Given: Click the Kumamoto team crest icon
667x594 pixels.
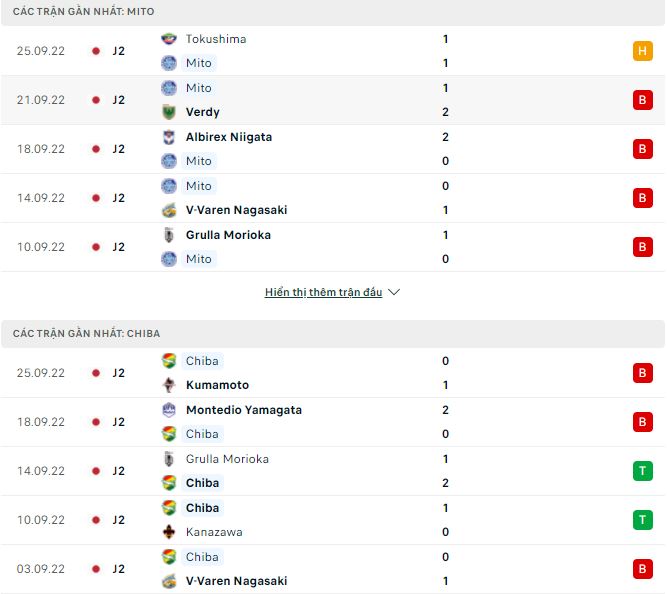Looking at the screenshot, I should pyautogui.click(x=169, y=385).
